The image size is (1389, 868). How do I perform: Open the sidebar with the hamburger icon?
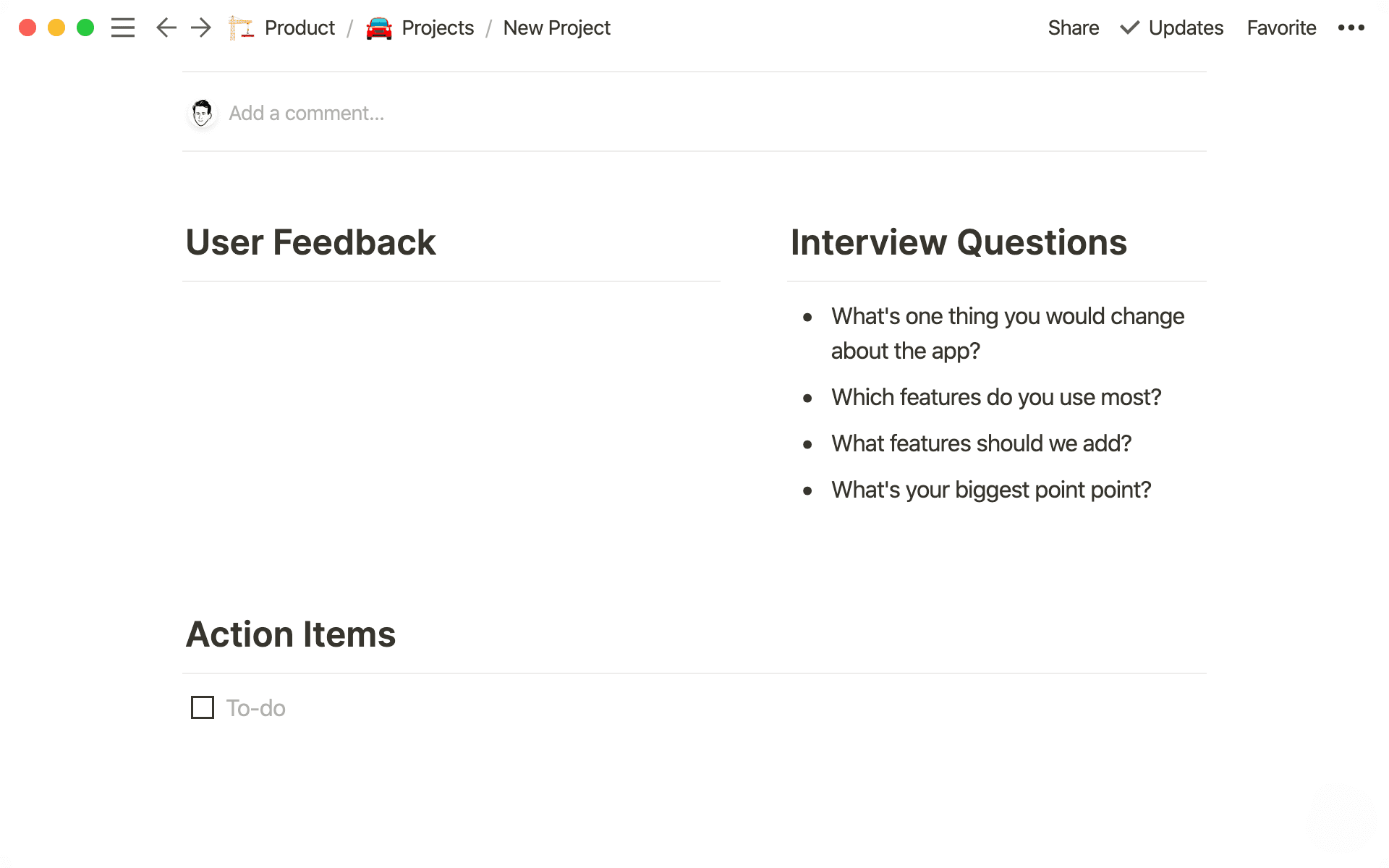123,27
